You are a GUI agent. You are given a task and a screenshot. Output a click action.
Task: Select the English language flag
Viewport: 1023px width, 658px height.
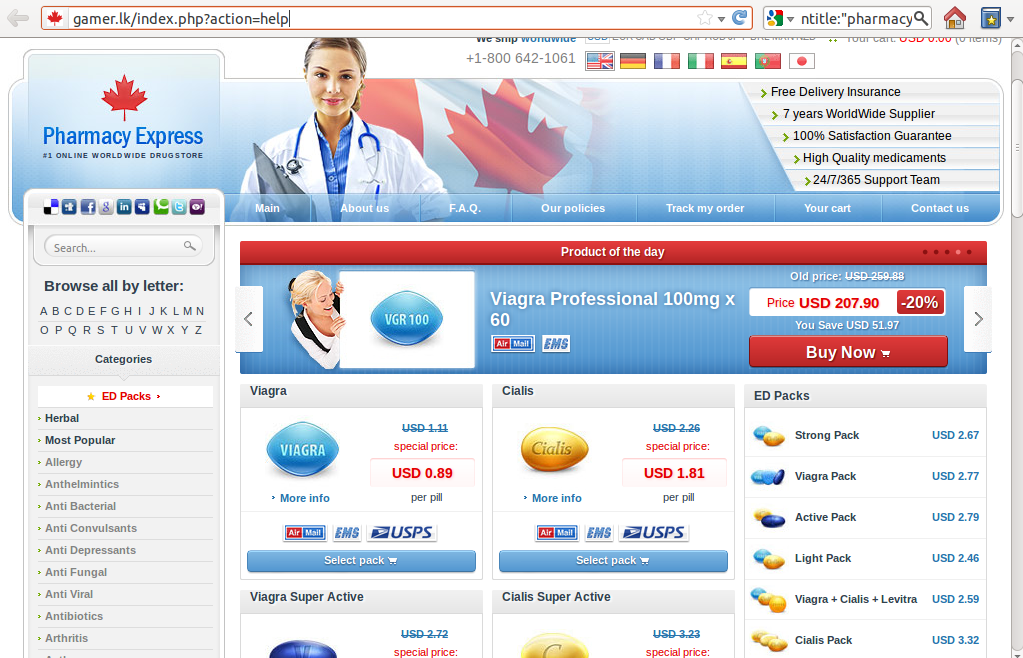pyautogui.click(x=600, y=61)
